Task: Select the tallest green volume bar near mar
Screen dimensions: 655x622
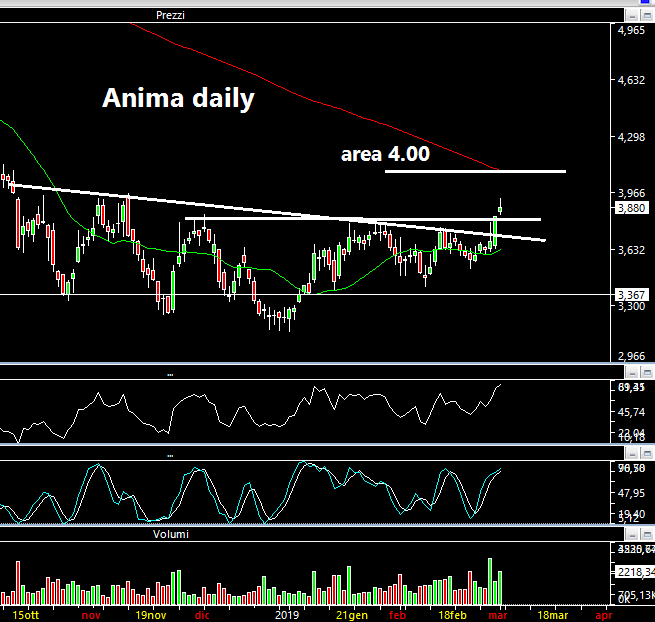Action: (490, 581)
